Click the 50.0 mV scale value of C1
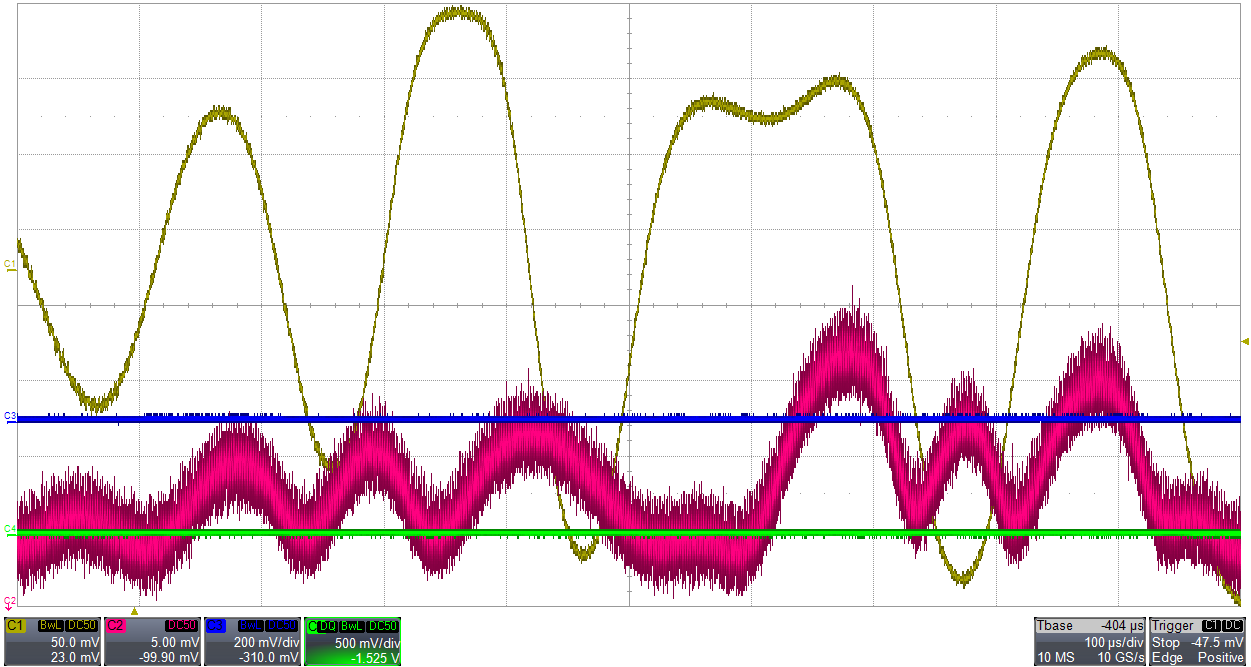This screenshot has height=667, width=1251. (75, 642)
